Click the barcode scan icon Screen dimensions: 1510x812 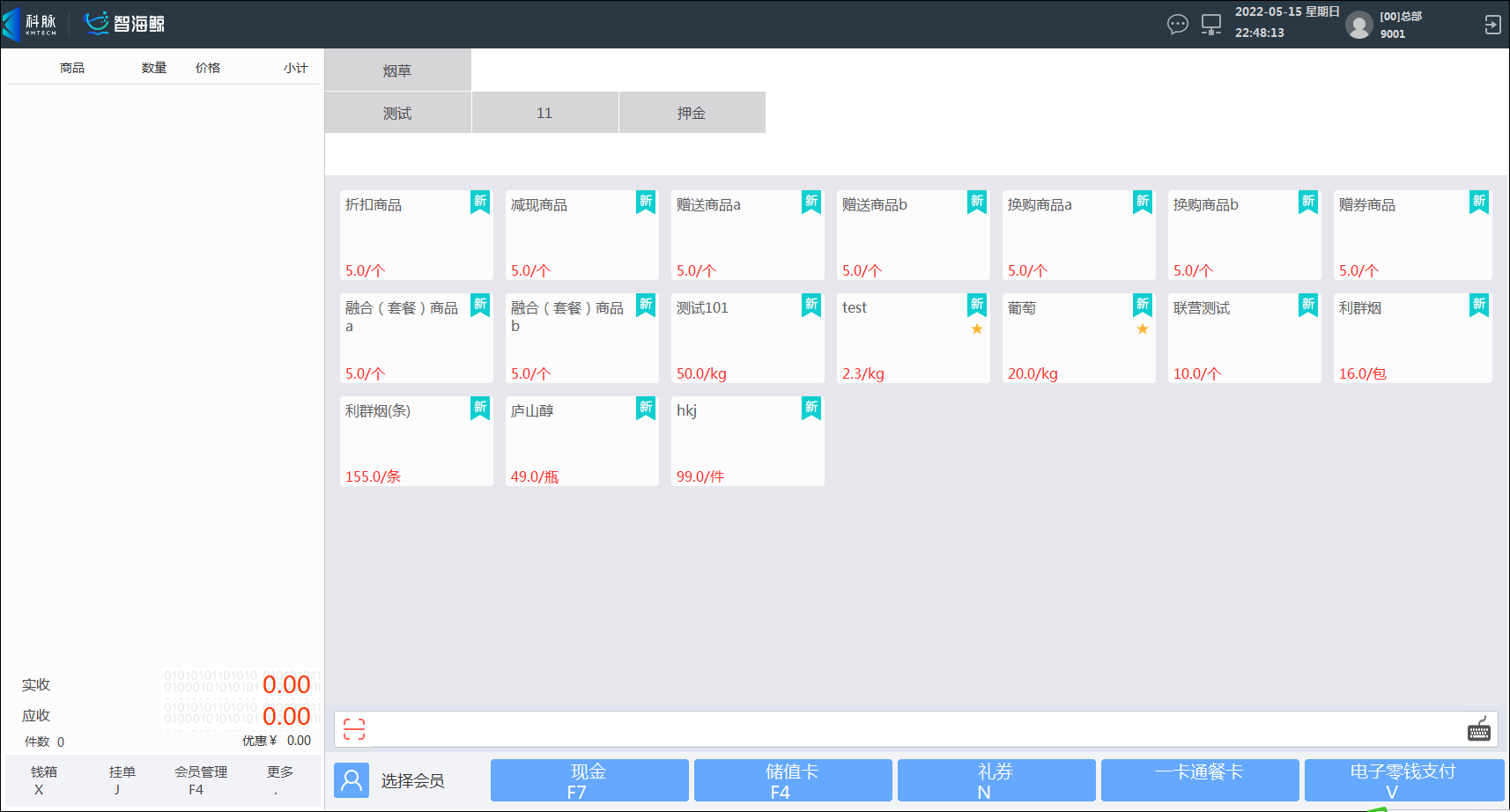click(354, 729)
